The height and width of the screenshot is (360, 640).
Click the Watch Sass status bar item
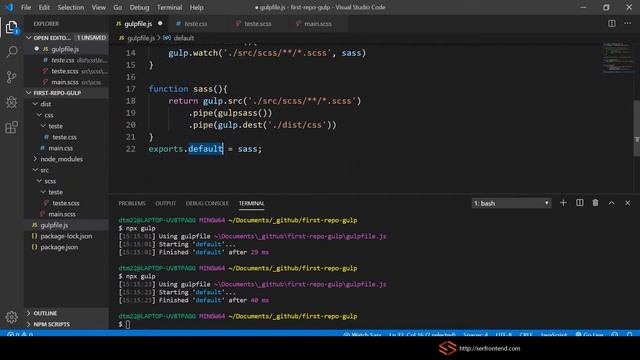tap(362, 335)
